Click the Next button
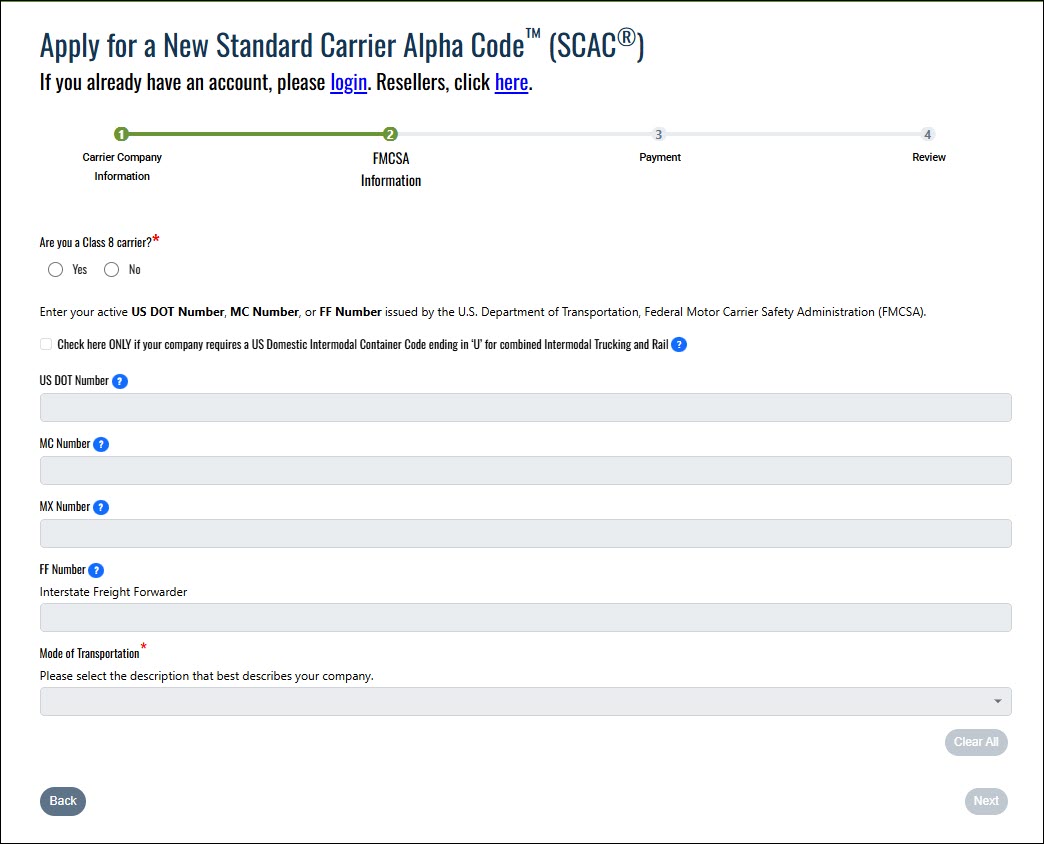This screenshot has width=1044, height=844. pos(986,801)
